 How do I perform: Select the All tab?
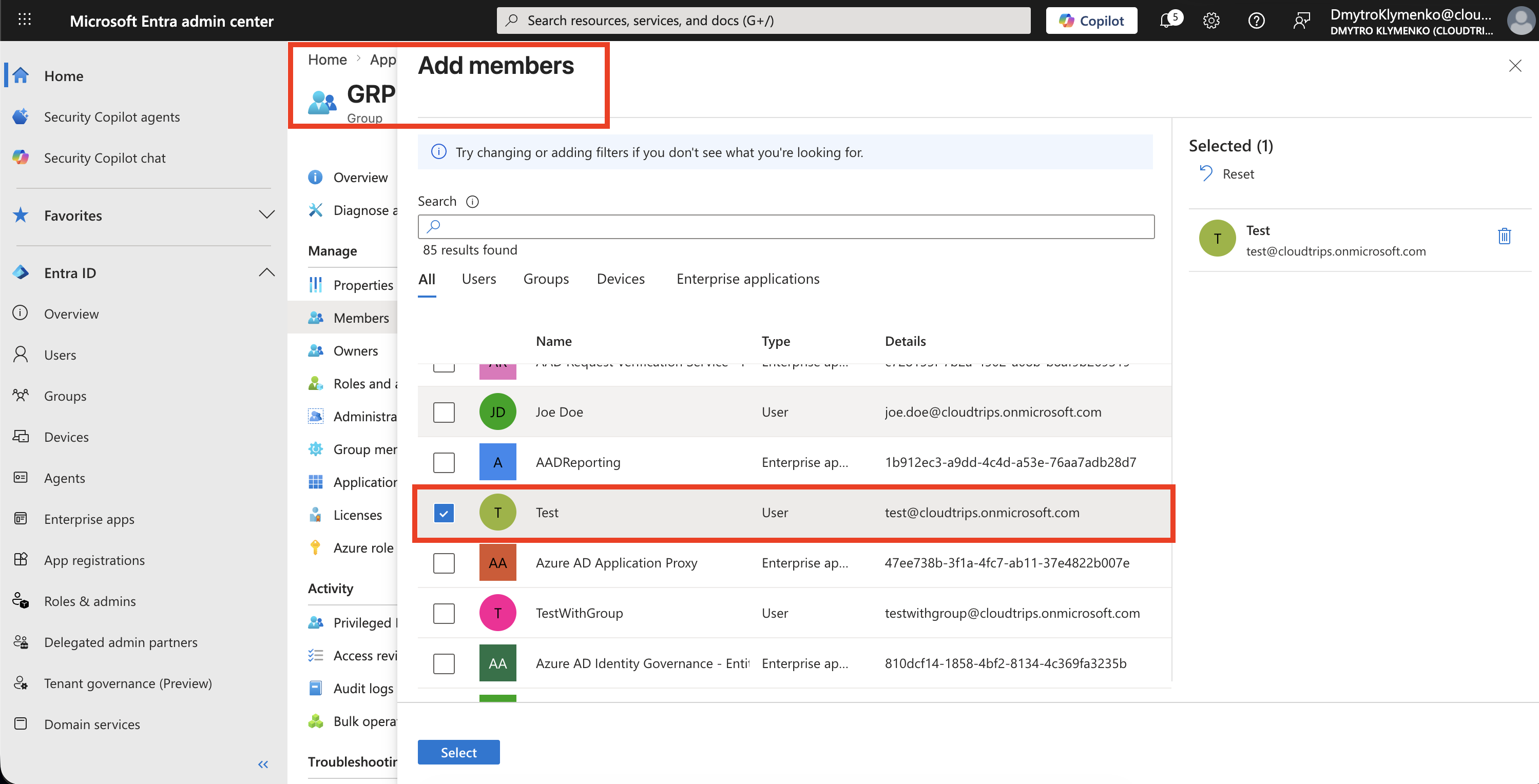pos(427,279)
